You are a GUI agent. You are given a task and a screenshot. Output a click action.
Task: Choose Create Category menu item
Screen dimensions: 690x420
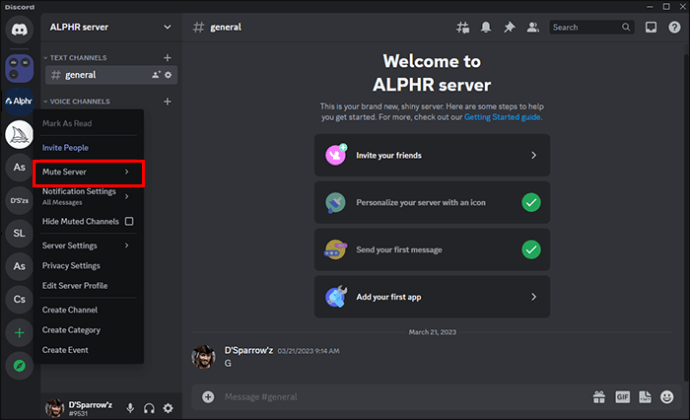[x=88, y=330]
